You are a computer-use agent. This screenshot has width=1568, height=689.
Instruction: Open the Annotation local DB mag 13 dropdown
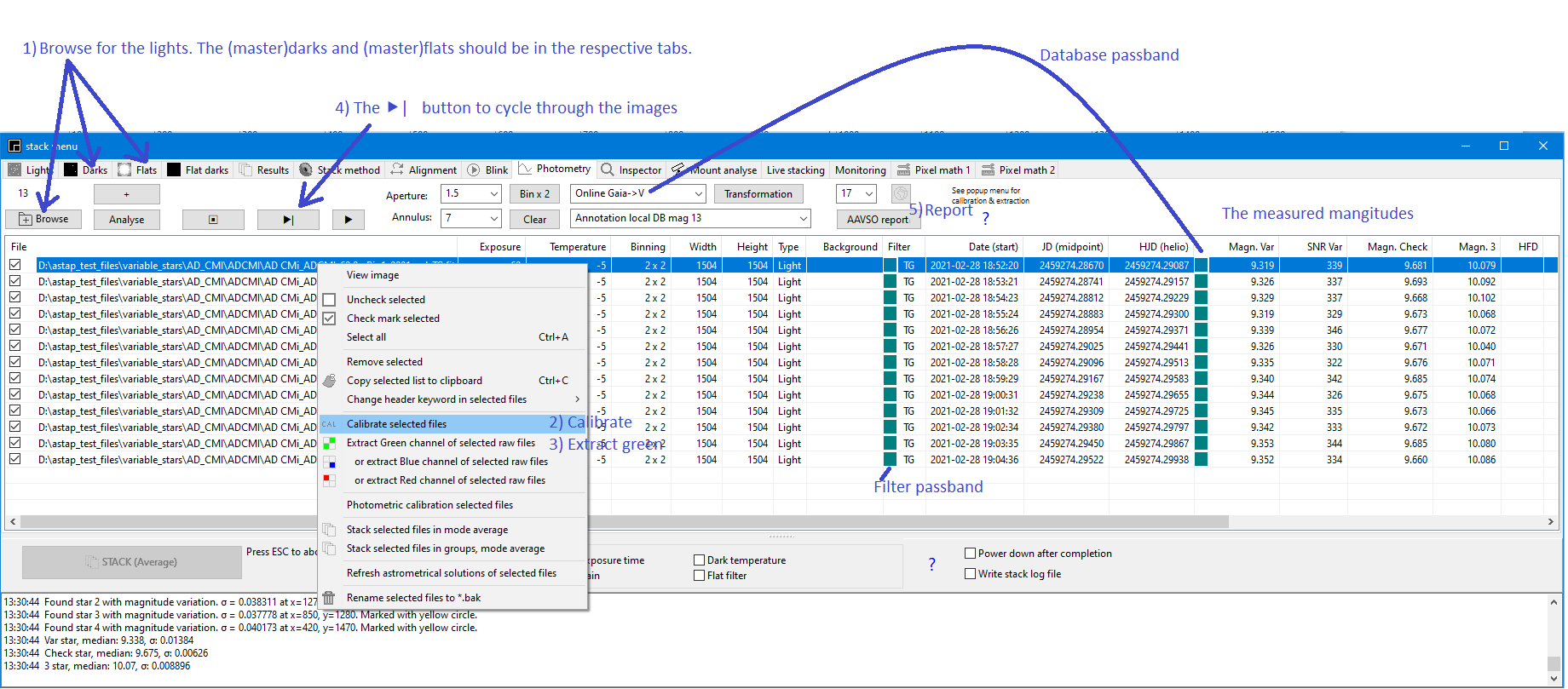[803, 219]
